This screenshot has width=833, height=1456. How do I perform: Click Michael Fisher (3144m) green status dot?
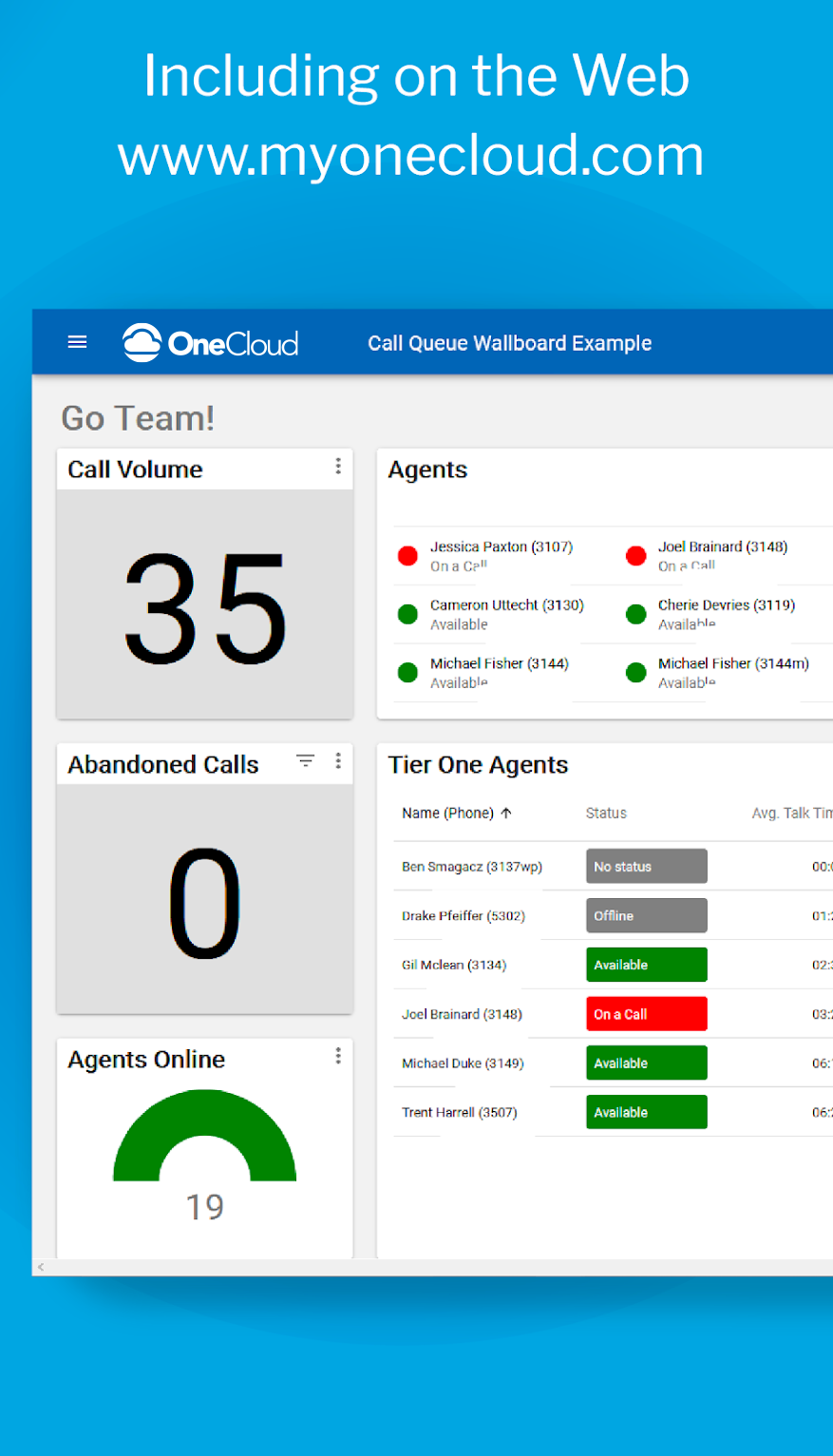[636, 673]
